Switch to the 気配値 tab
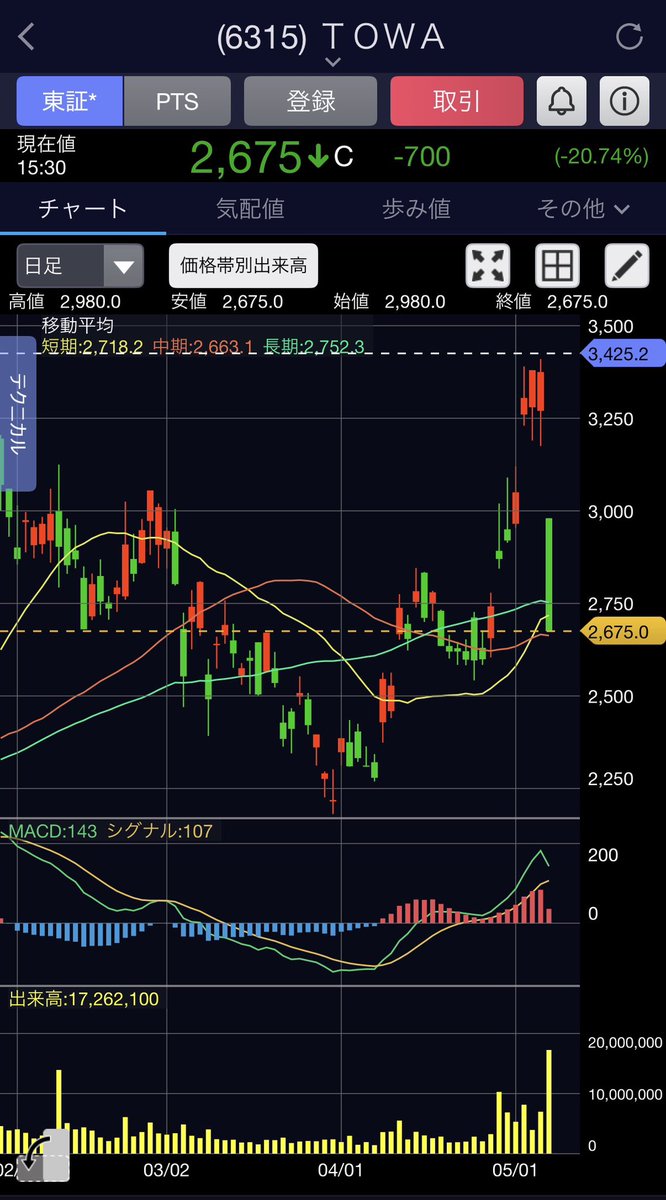Screen dimensions: 666x1200 (x=250, y=209)
